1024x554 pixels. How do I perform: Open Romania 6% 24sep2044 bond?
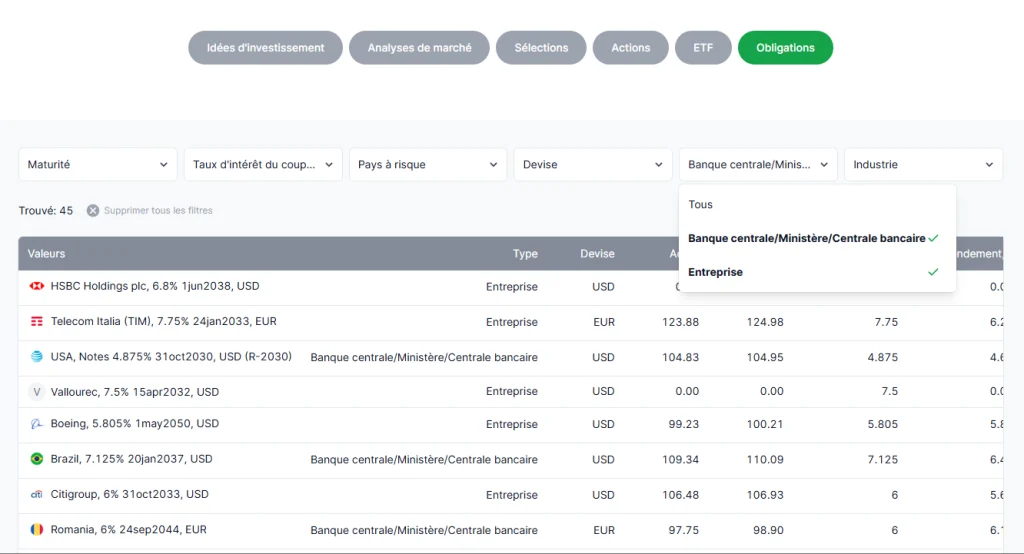(129, 530)
